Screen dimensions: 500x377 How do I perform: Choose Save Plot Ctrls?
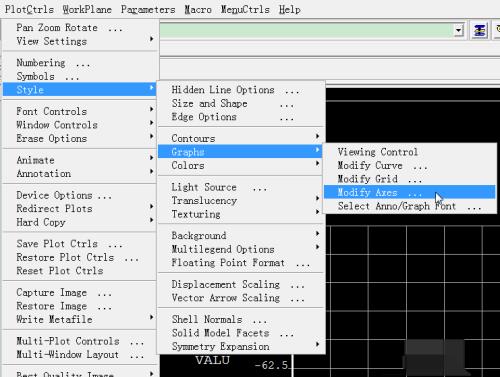coord(79,244)
